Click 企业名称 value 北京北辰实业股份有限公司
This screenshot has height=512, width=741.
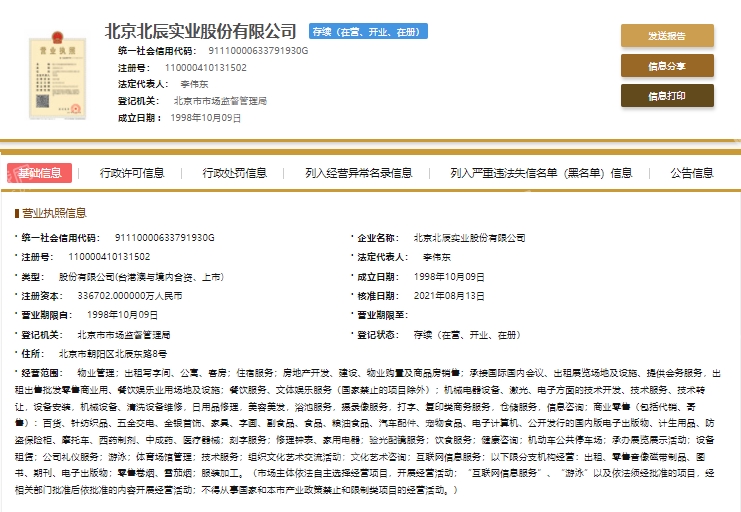(x=469, y=238)
